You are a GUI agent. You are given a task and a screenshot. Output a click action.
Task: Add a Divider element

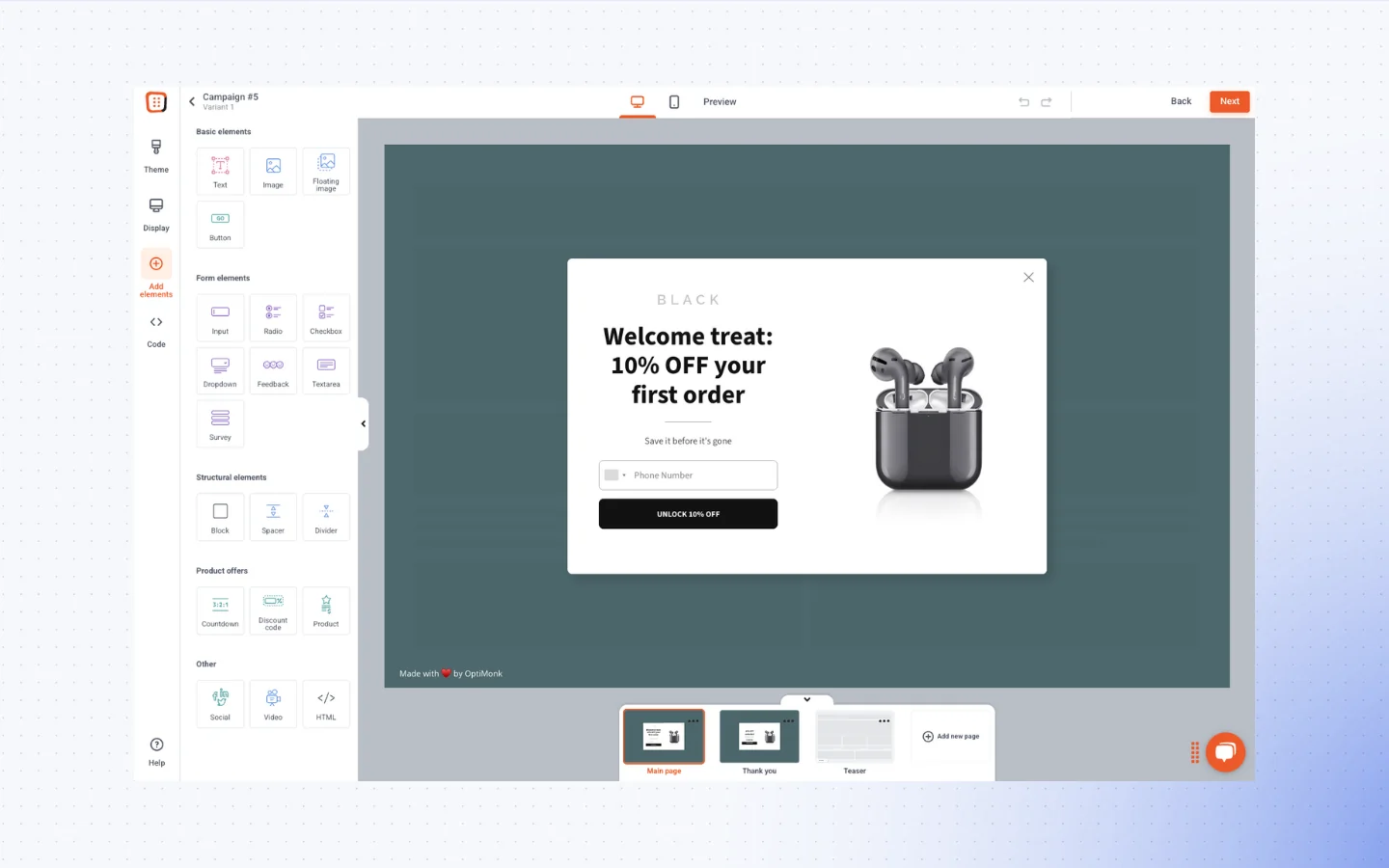pos(326,518)
